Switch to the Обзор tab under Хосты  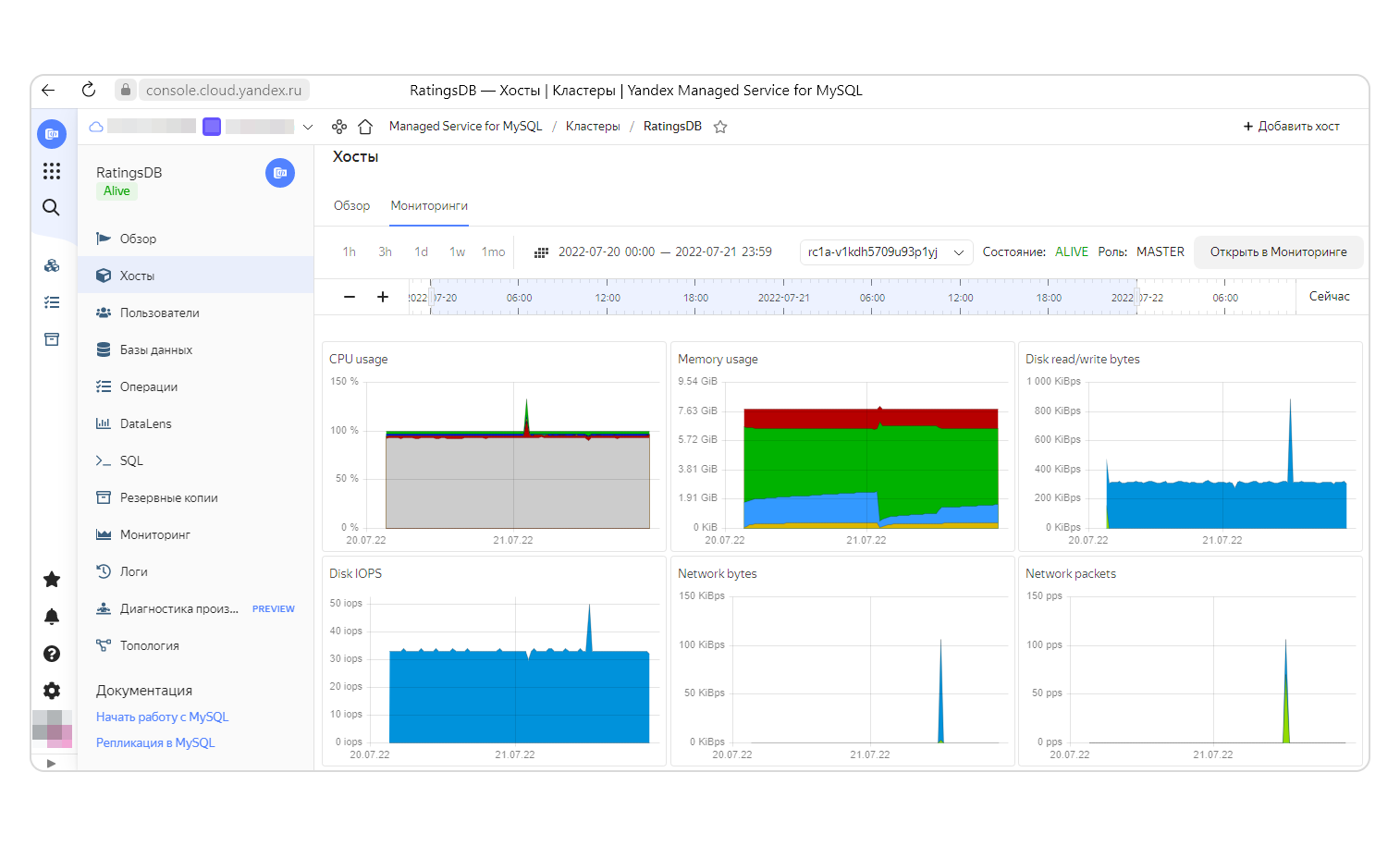(x=351, y=206)
